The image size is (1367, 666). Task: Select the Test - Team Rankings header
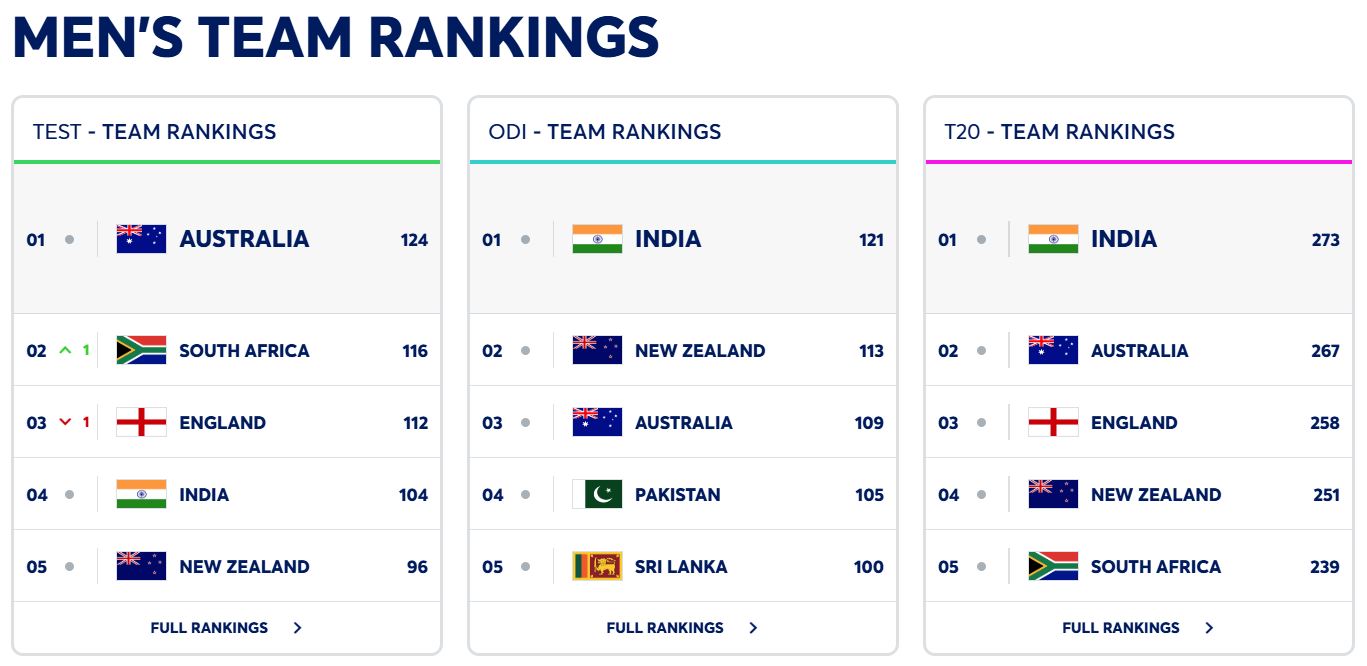(154, 131)
